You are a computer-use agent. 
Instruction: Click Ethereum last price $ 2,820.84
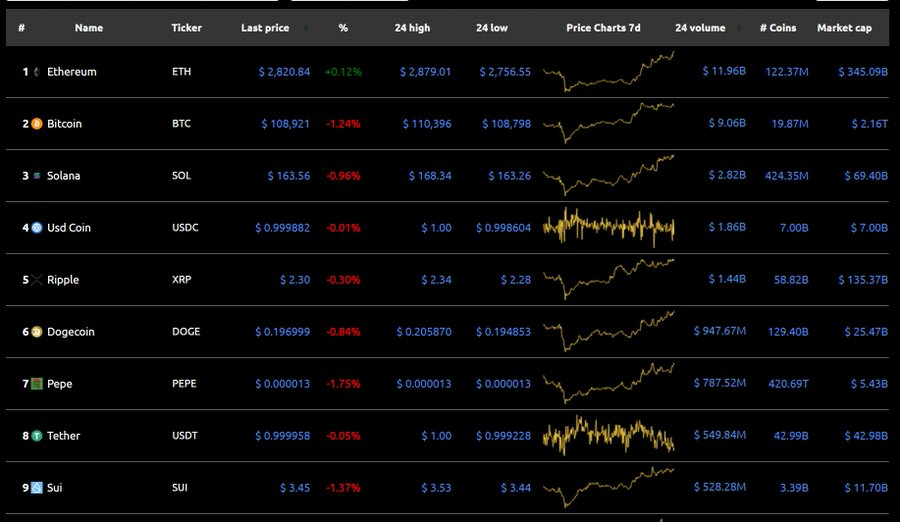(x=284, y=72)
